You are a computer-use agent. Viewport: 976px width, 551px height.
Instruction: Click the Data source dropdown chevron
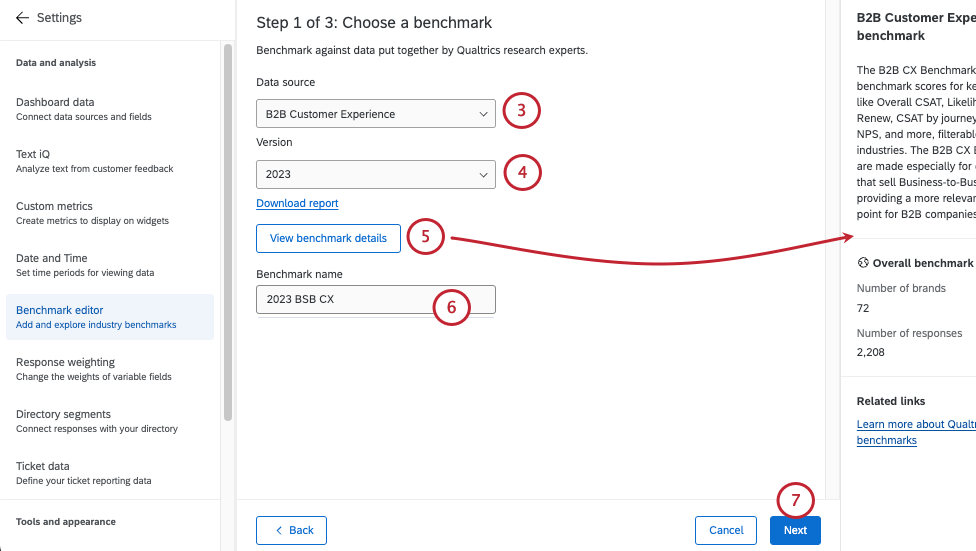(483, 114)
